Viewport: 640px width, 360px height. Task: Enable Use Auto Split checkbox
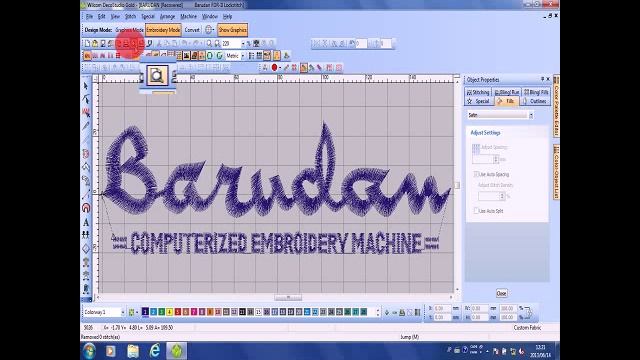pos(476,211)
